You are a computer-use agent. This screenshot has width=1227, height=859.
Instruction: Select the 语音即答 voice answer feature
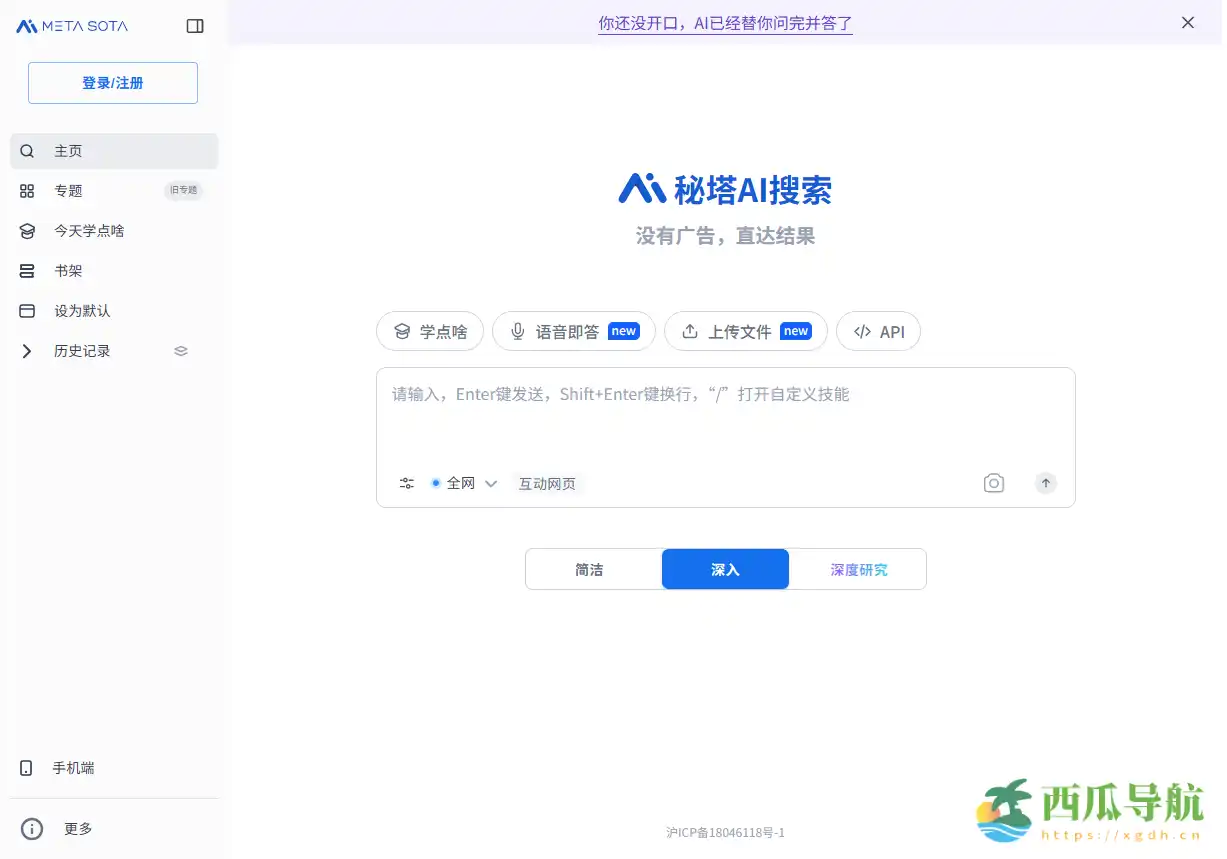point(573,331)
